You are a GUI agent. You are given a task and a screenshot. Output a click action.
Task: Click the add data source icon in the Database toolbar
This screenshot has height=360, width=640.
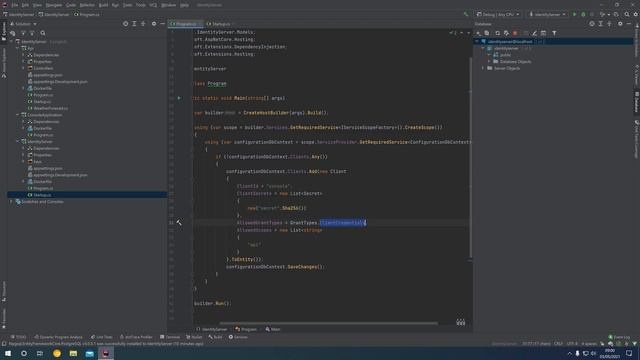pyautogui.click(x=478, y=33)
